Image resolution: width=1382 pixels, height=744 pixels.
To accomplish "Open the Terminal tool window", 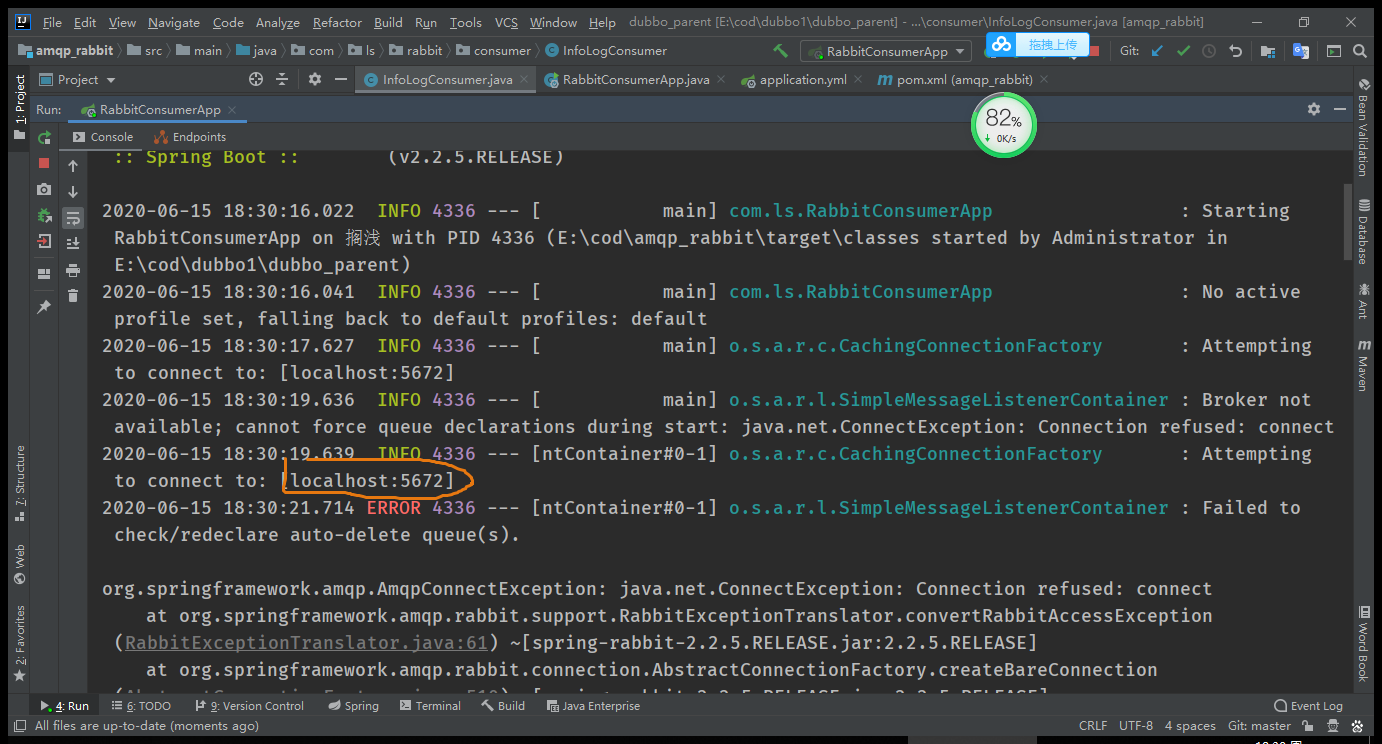I will coord(430,706).
